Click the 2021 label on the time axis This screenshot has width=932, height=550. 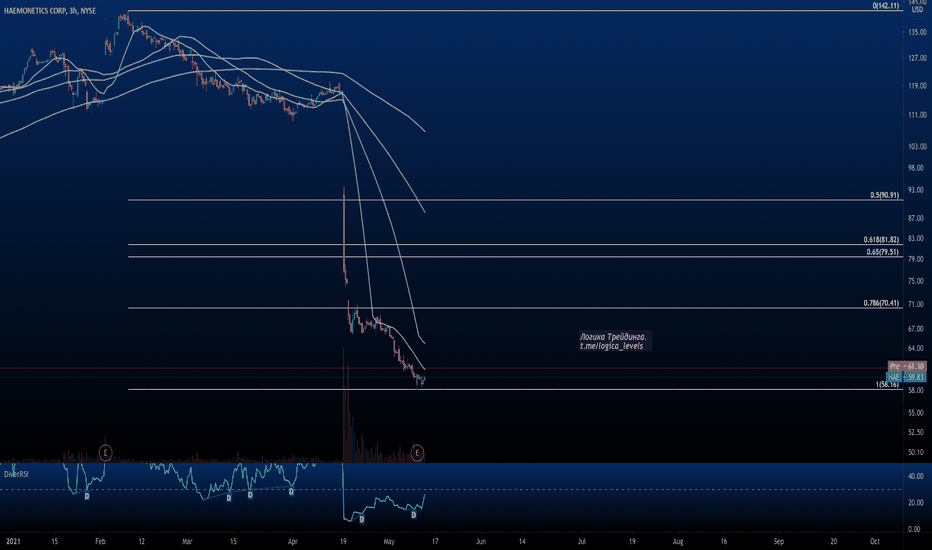click(x=12, y=542)
